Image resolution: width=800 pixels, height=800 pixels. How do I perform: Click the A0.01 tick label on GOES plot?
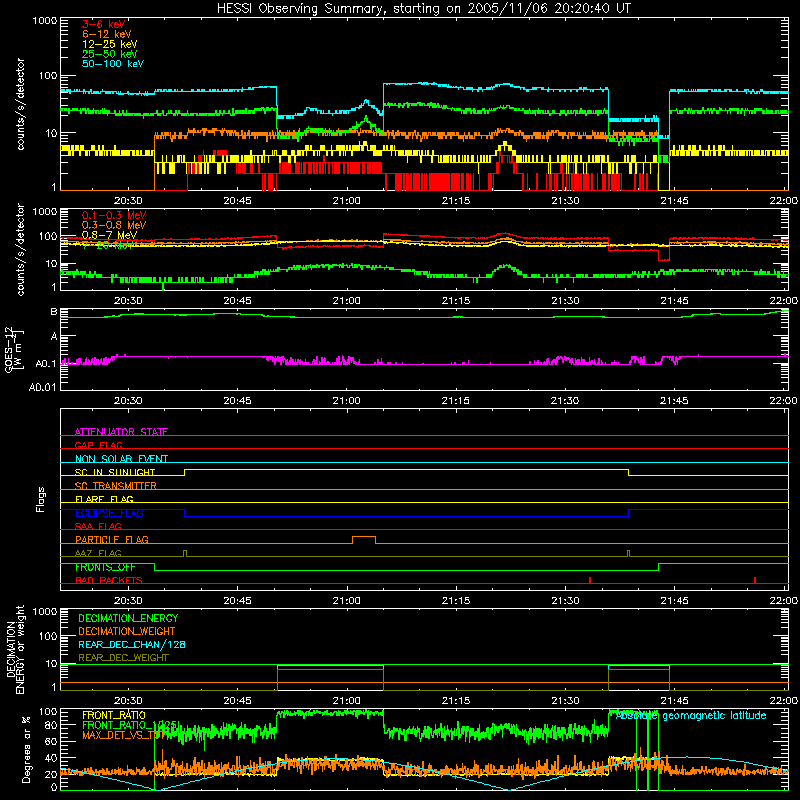point(43,387)
